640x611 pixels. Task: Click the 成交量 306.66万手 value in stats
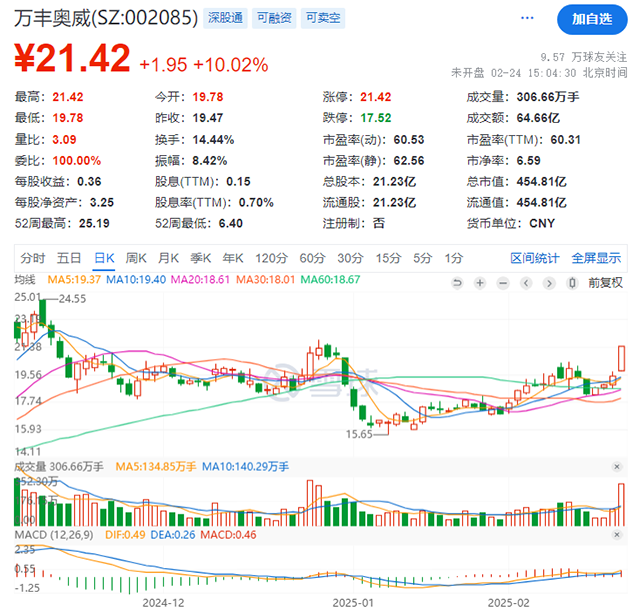pos(548,97)
